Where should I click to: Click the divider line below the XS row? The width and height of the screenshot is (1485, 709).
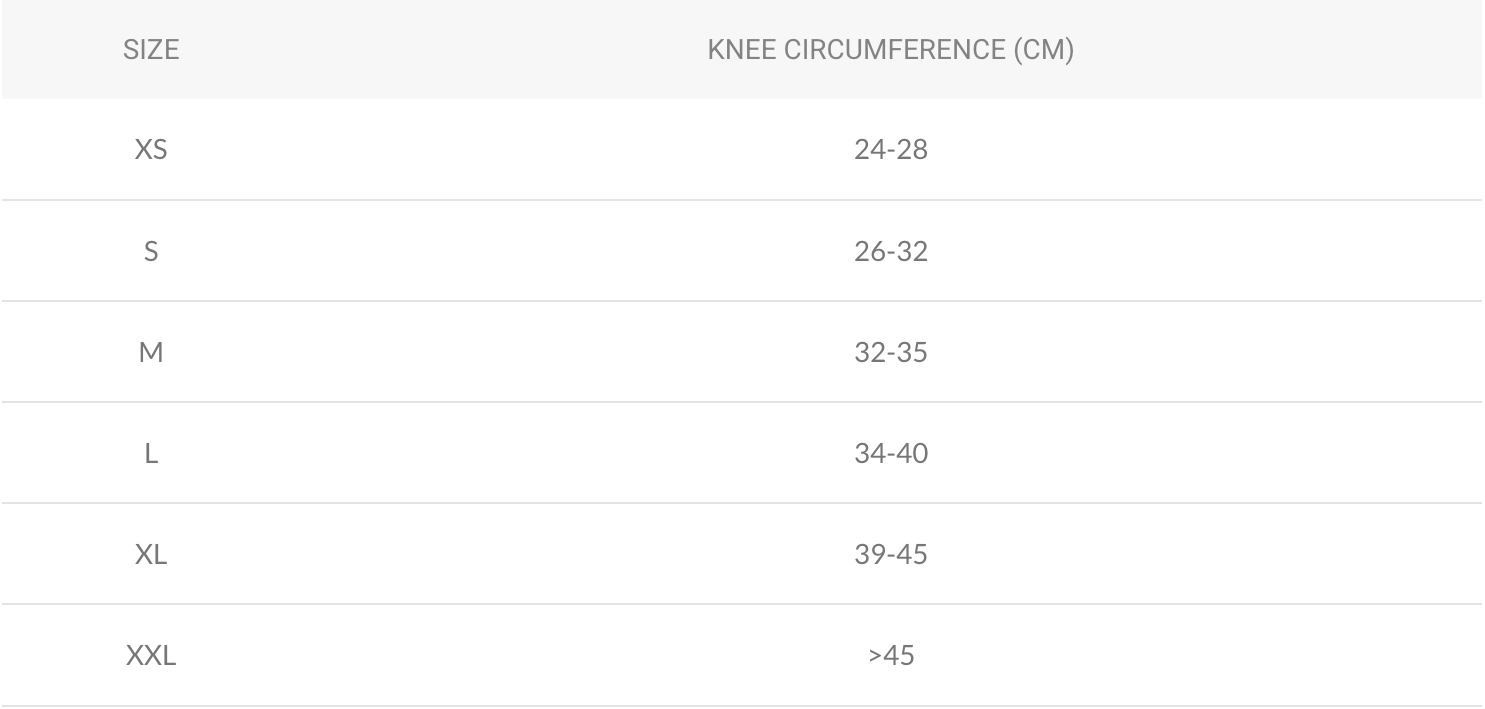coord(742,200)
